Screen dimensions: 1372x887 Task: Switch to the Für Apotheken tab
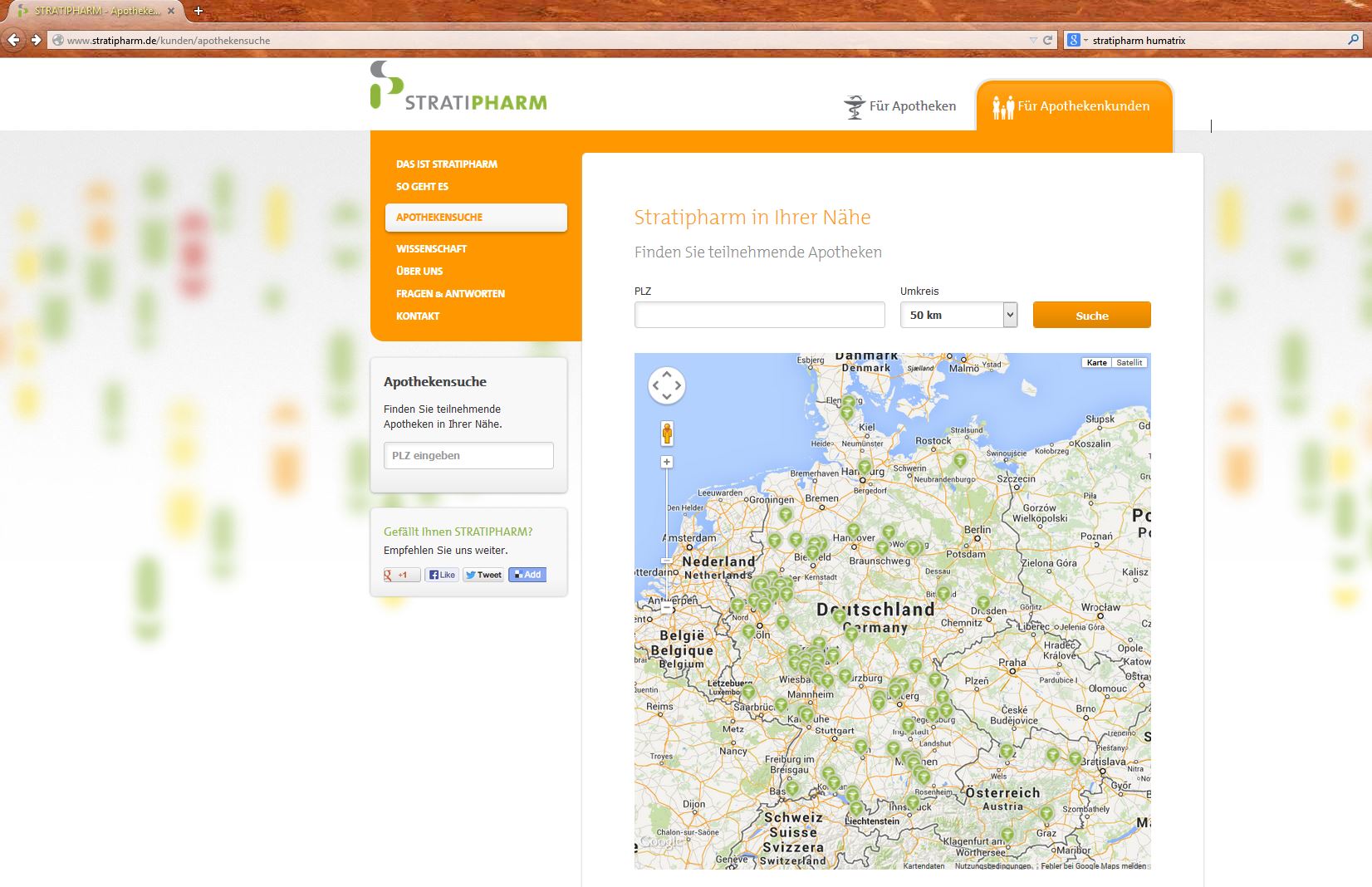(x=899, y=106)
